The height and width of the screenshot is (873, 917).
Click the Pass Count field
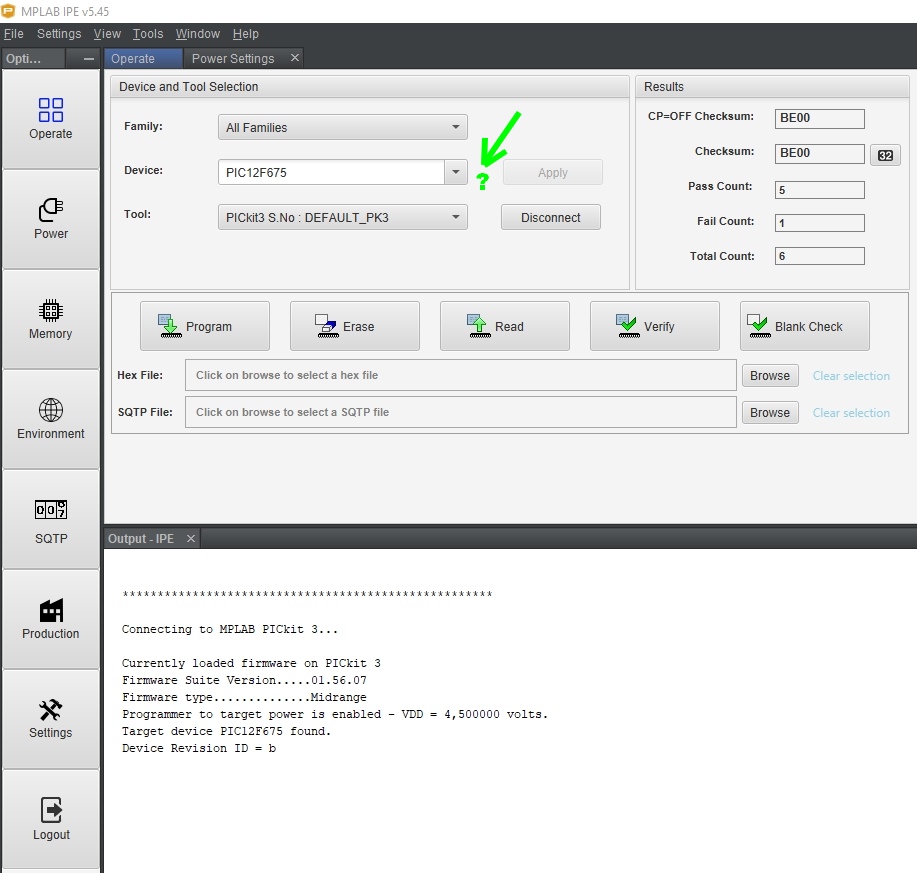tap(819, 189)
